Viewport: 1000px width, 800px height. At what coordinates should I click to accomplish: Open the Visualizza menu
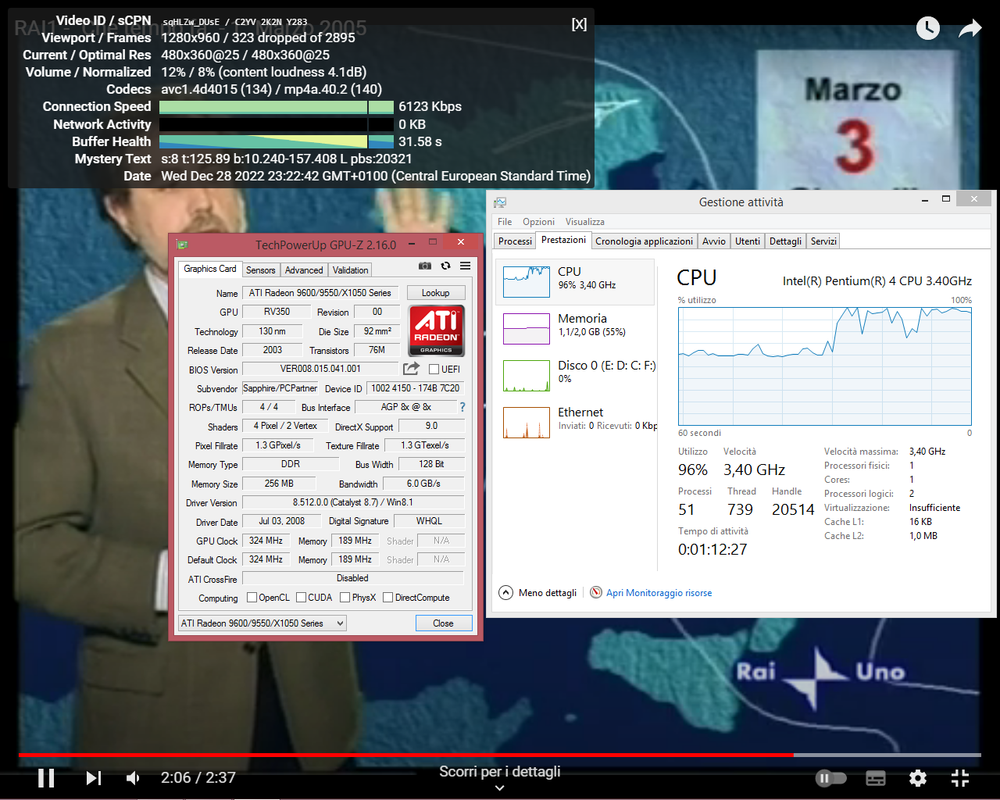click(x=585, y=221)
